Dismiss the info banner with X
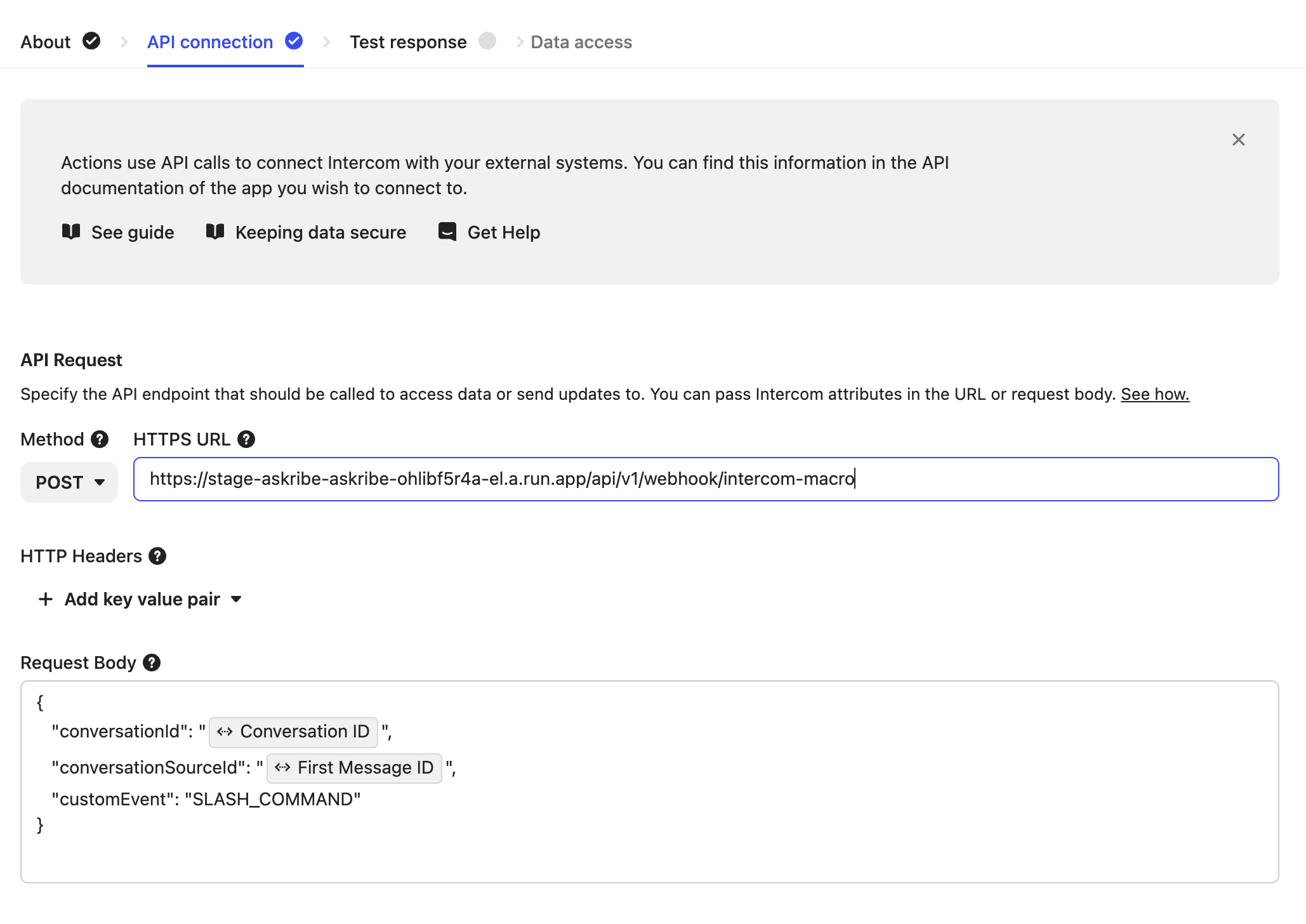This screenshot has width=1306, height=924. [1238, 140]
